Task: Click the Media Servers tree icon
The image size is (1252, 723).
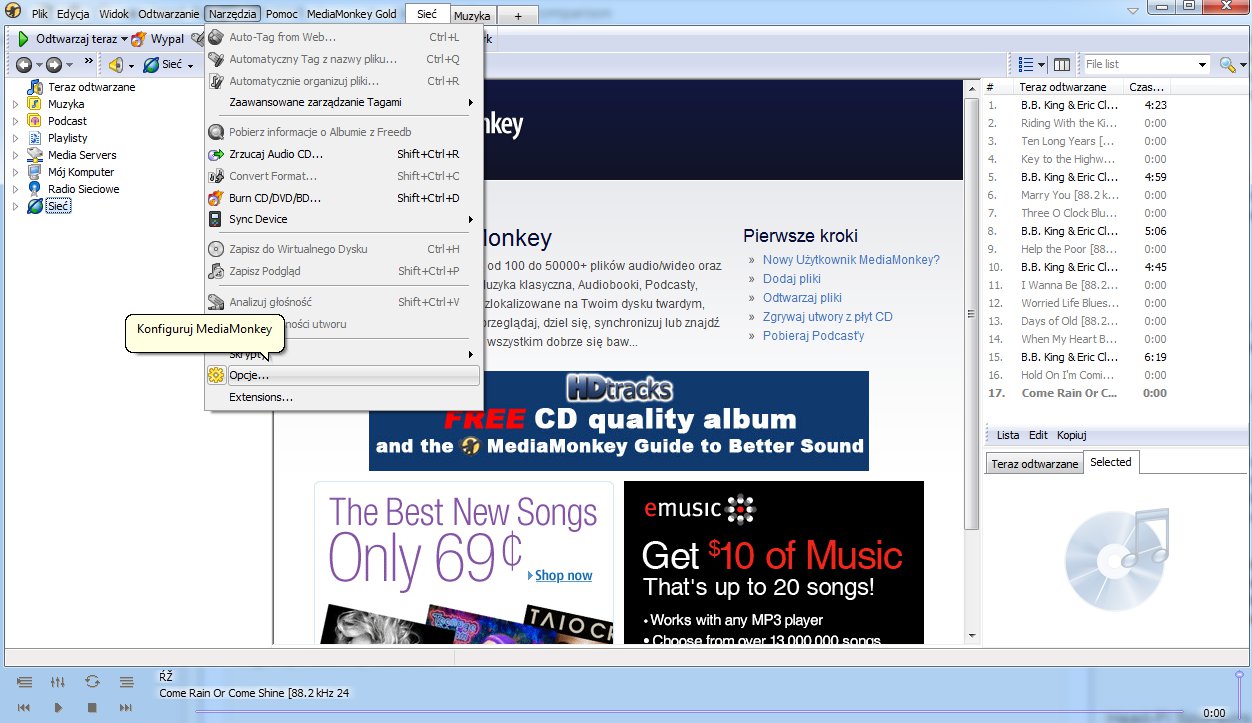Action: (35, 155)
